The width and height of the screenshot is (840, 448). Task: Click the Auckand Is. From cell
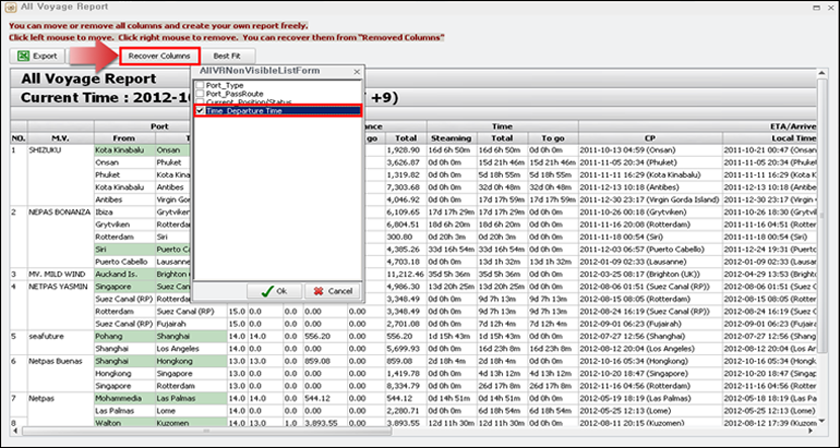(124, 274)
